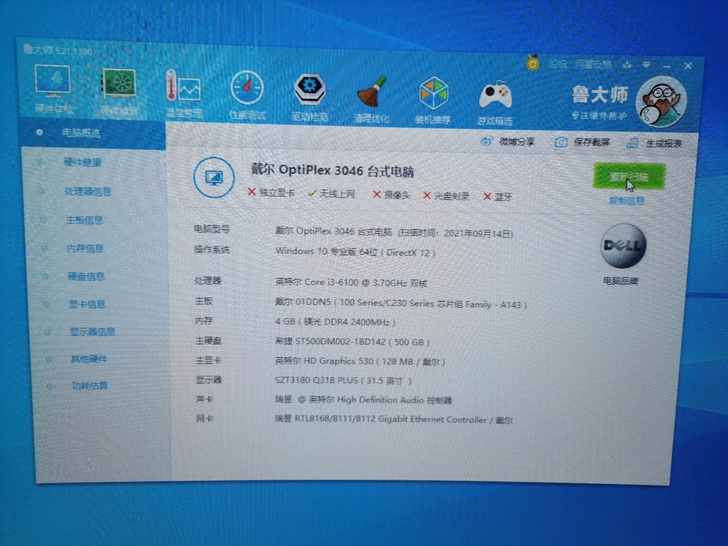The width and height of the screenshot is (728, 546).
Task: Click the Core i3-6100 @ 3.70GHz processor value
Action: point(351,282)
